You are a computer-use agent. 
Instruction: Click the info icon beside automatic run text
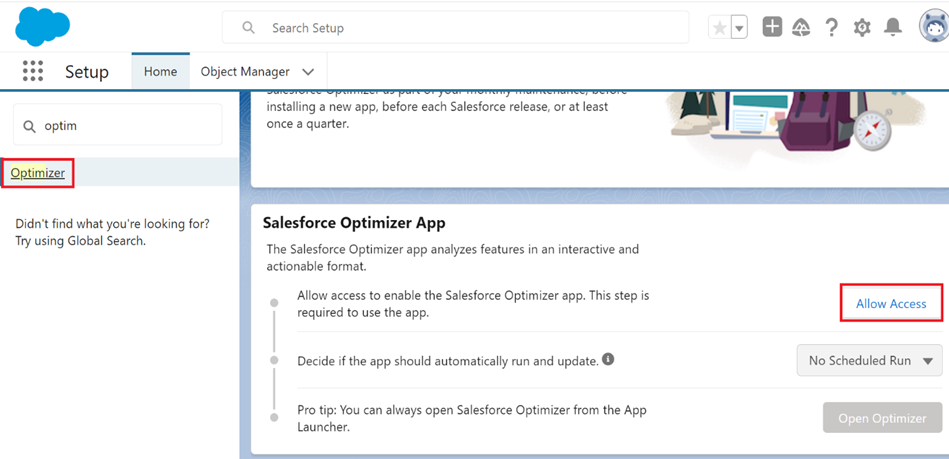coord(608,359)
